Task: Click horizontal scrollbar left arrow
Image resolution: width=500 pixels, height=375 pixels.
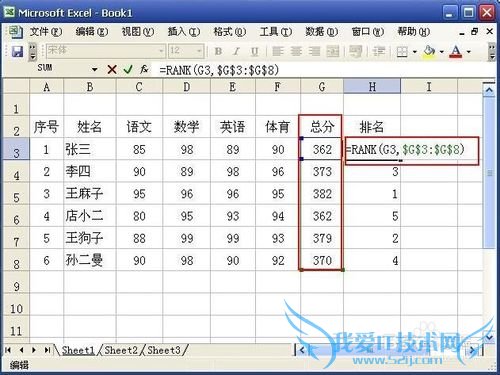Action: (302, 350)
